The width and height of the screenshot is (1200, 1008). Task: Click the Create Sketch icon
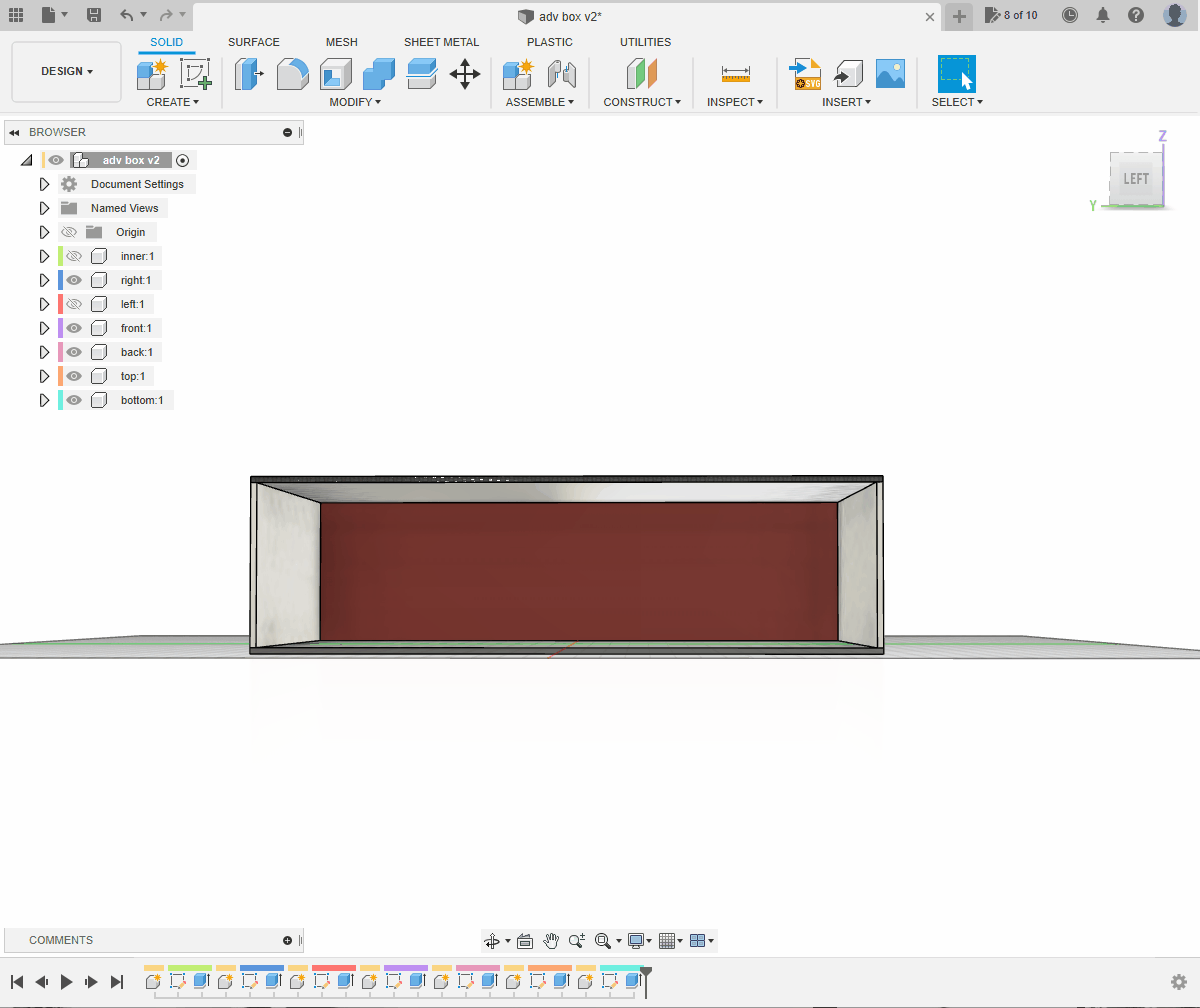click(x=195, y=74)
